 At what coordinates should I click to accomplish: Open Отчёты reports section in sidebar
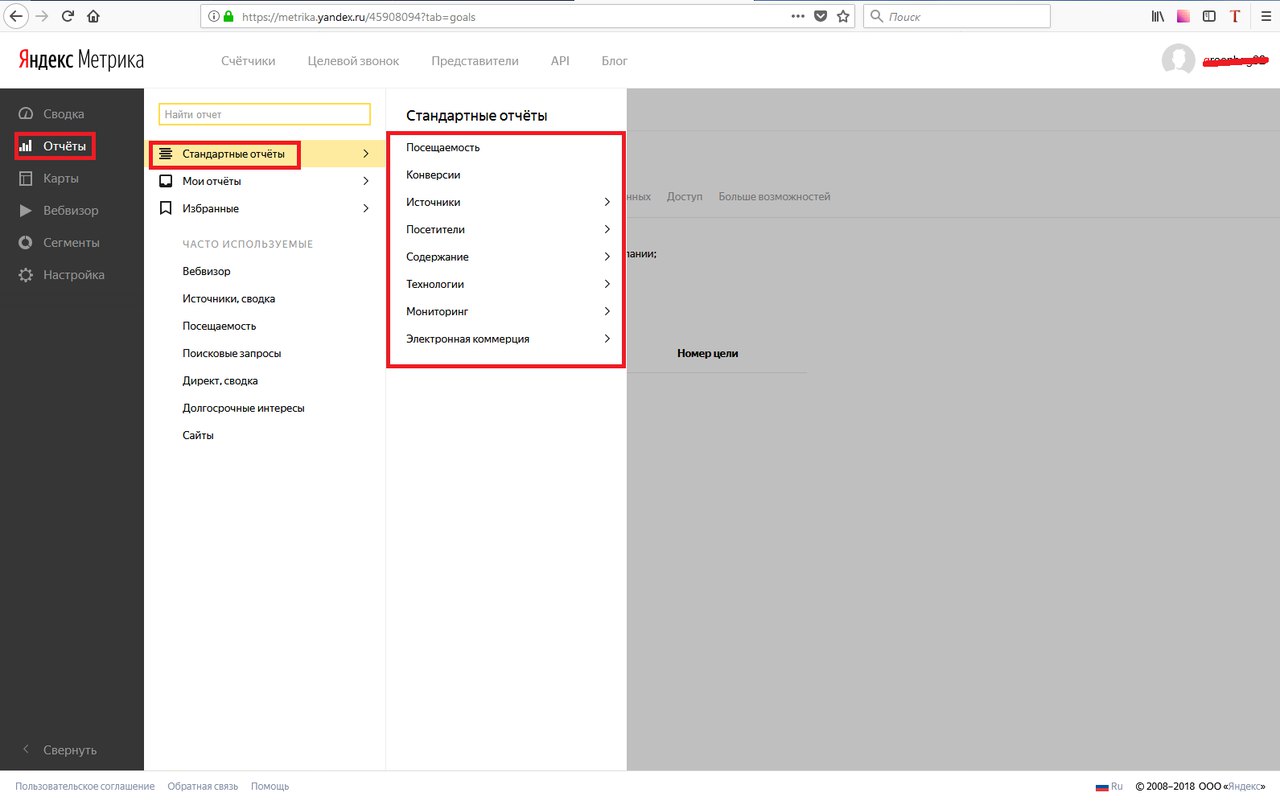[55, 146]
